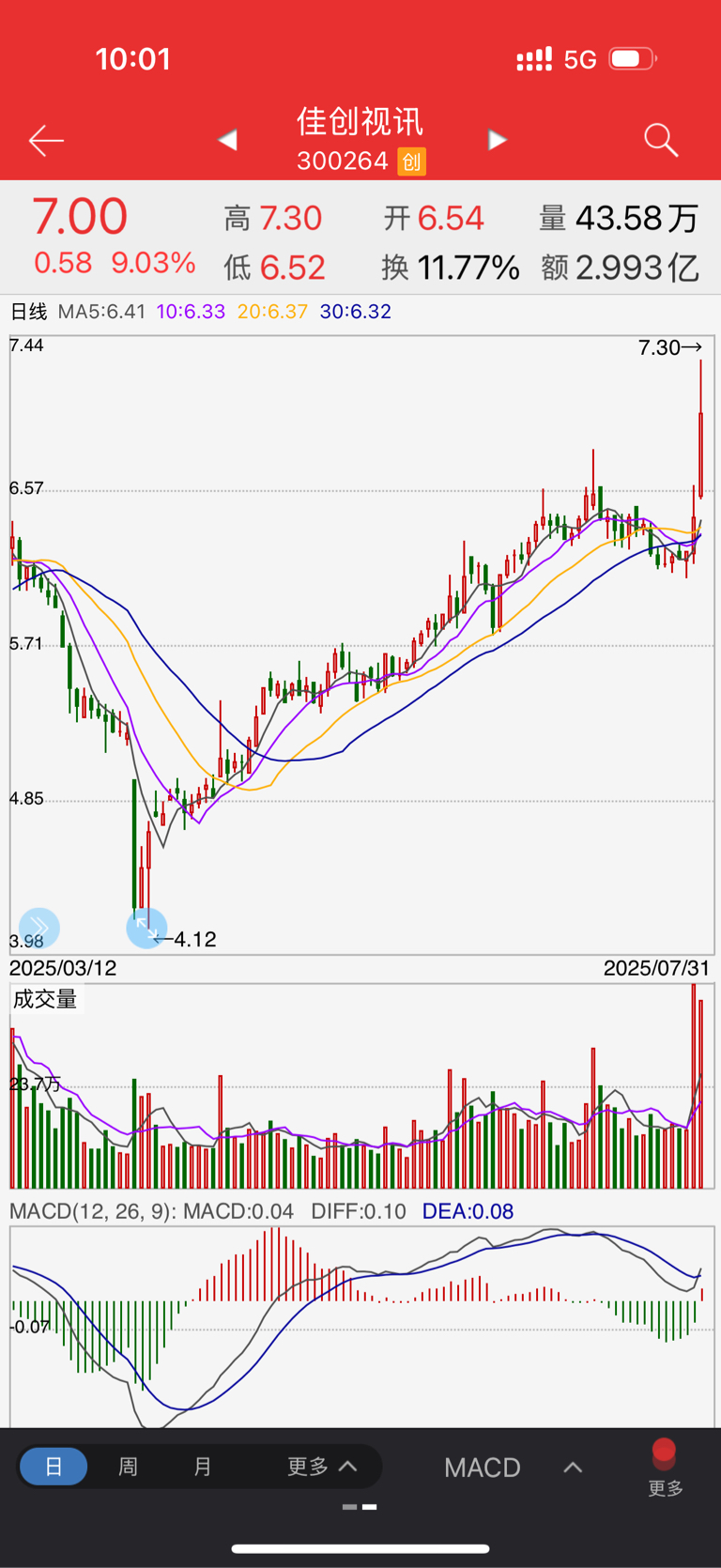Screen dimensions: 721x1568
Task: Tap the amount 2.993亿
Action: [637, 269]
